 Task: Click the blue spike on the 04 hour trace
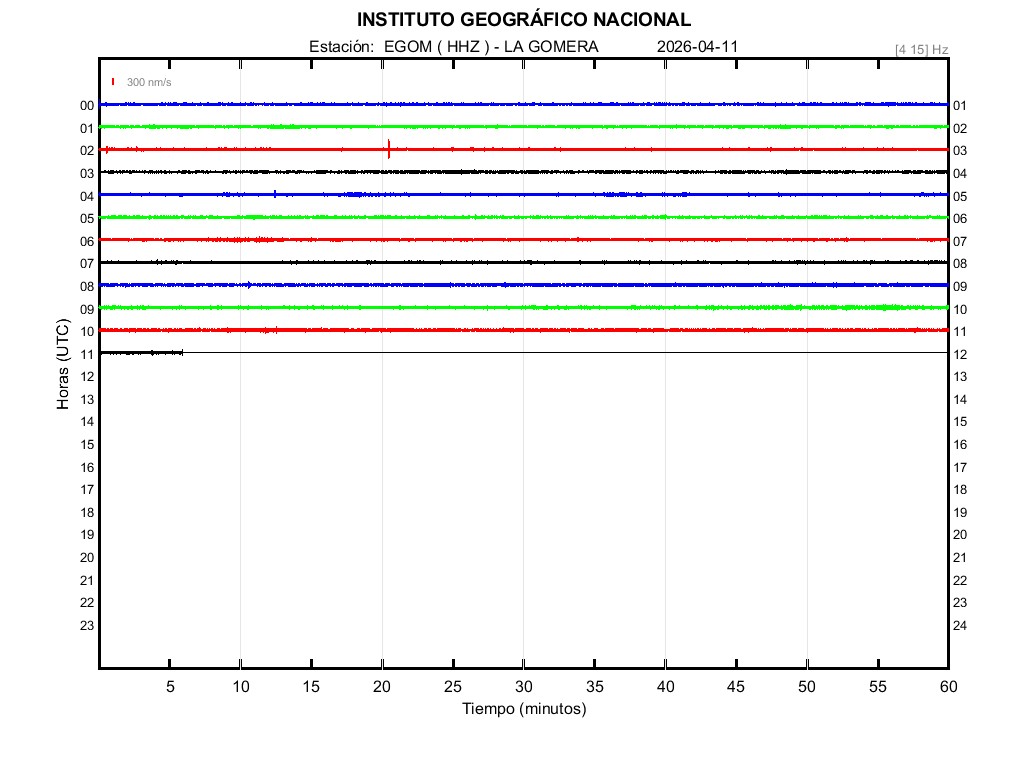[x=275, y=194]
